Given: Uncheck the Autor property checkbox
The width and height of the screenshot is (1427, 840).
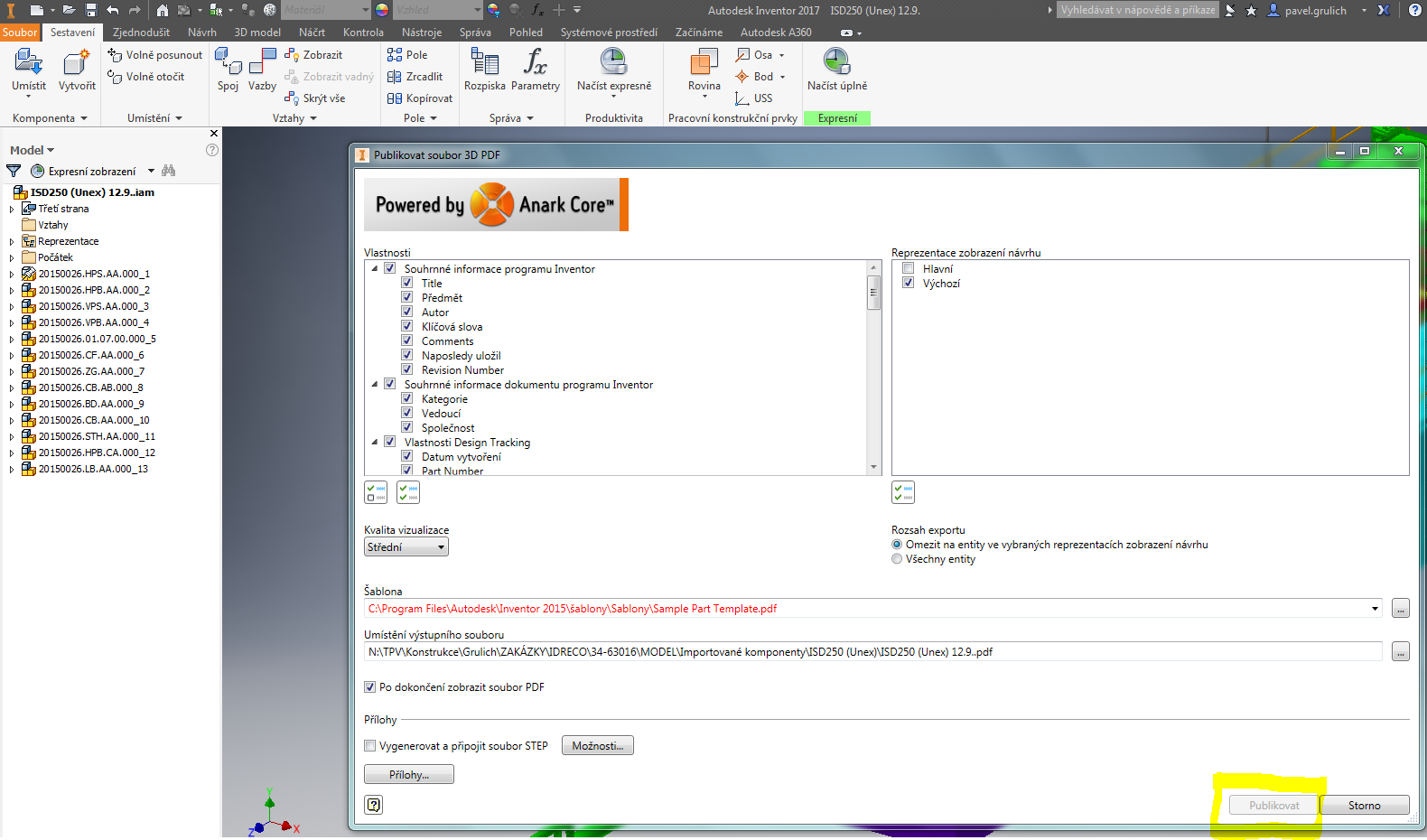Looking at the screenshot, I should click(407, 312).
